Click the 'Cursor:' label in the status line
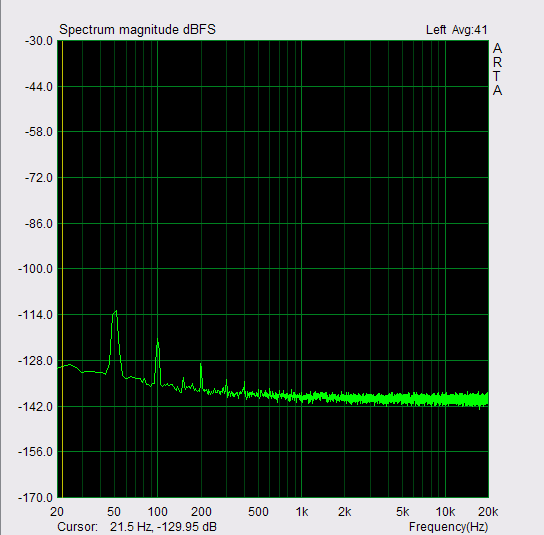The width and height of the screenshot is (544, 535). tap(77, 527)
